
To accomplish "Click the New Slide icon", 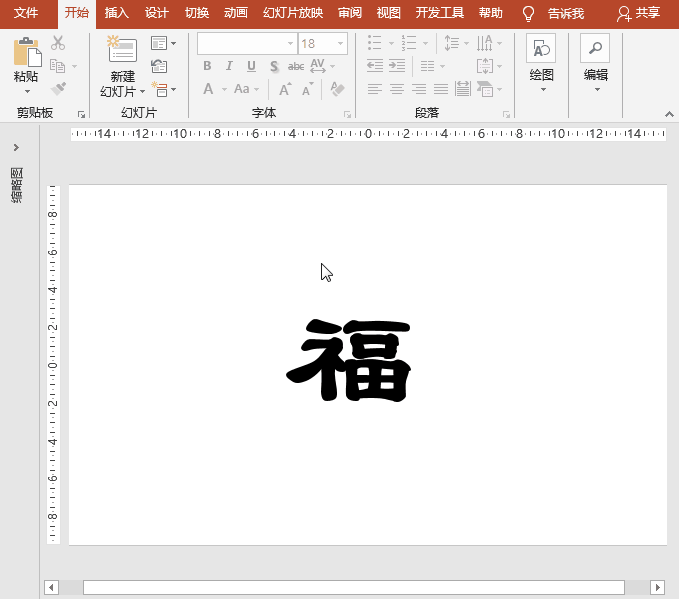I will (122, 48).
